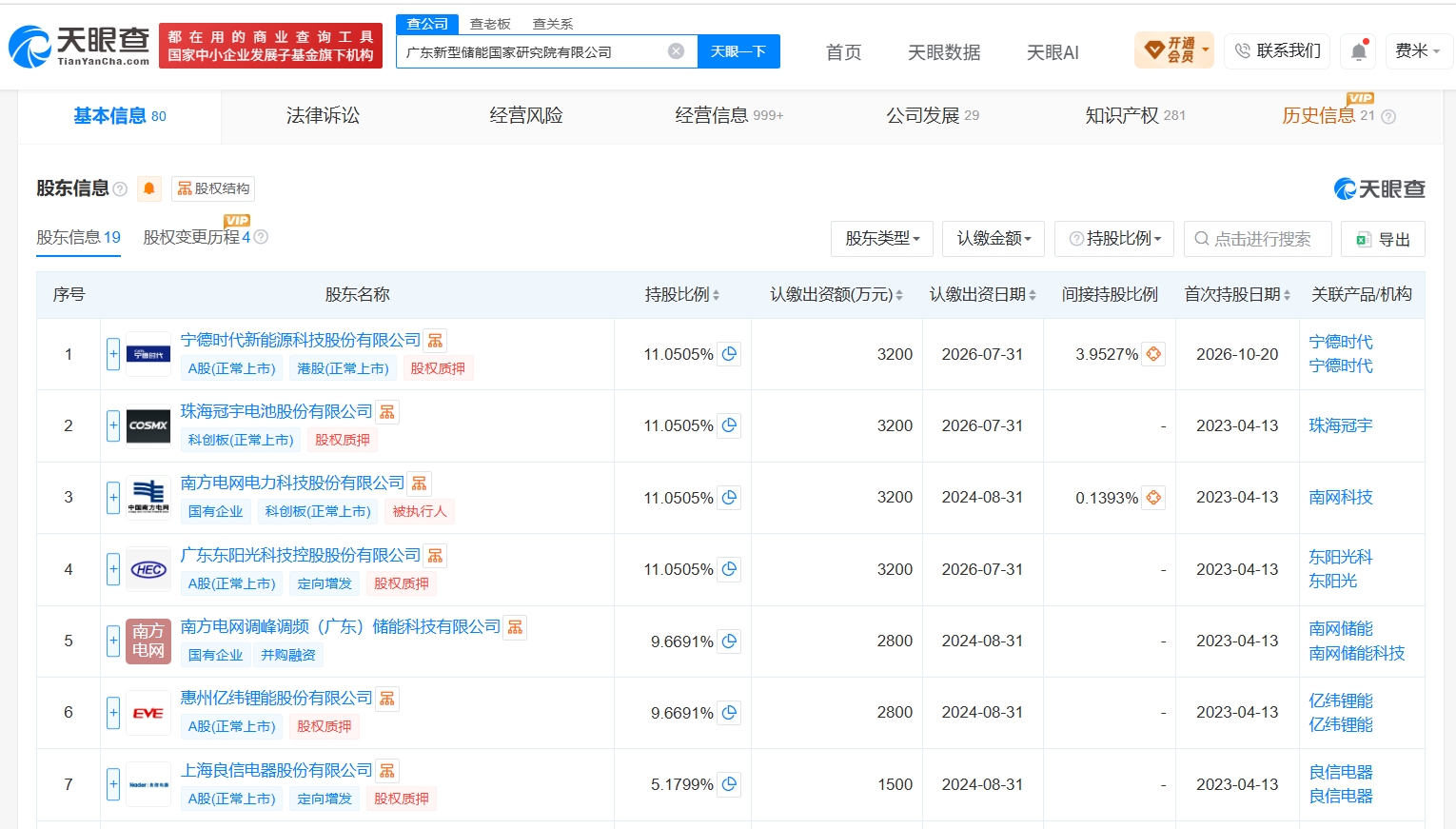Click the 天眼一下 search button

click(738, 51)
